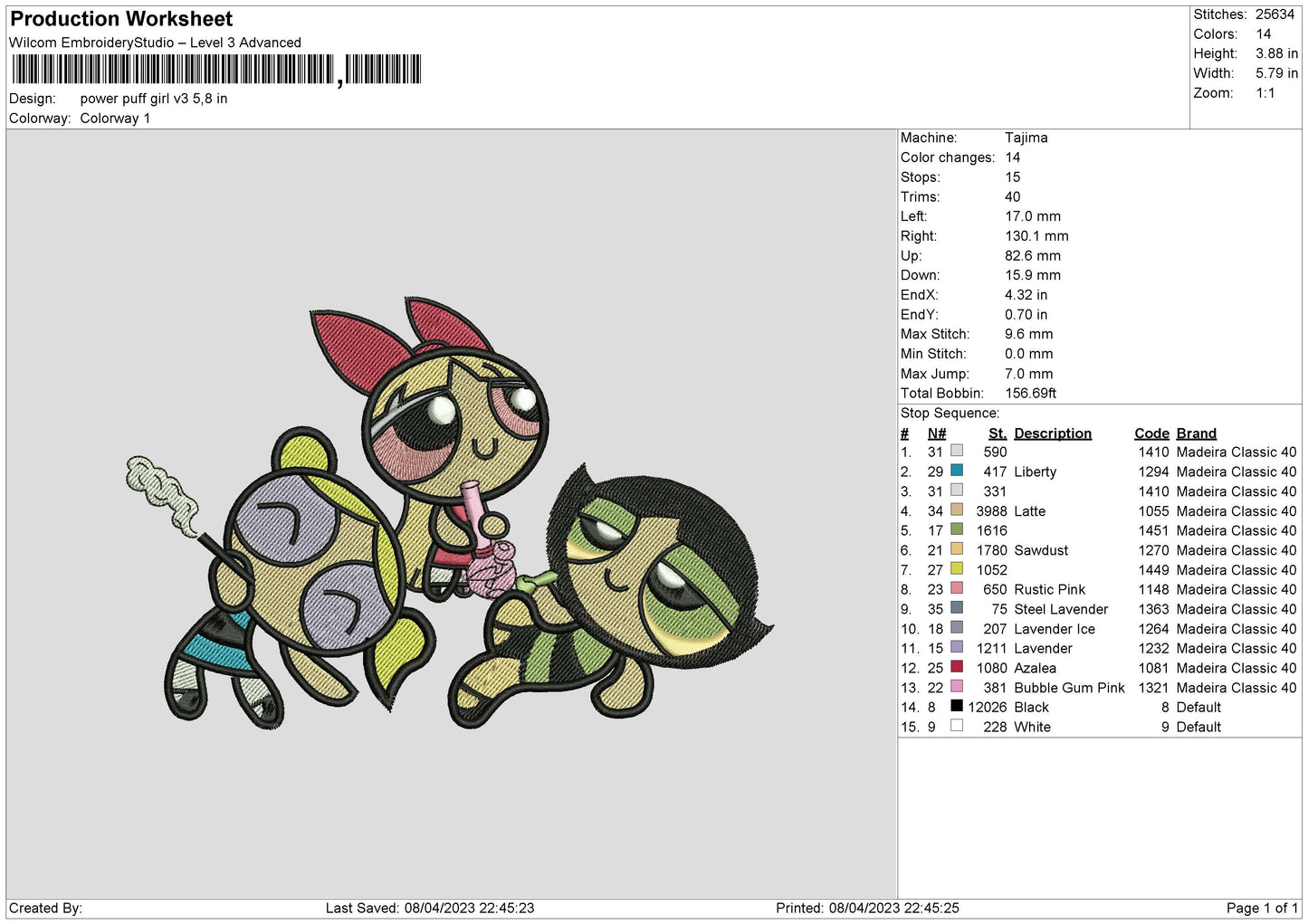Choose the Azalea red color swatch

click(957, 667)
